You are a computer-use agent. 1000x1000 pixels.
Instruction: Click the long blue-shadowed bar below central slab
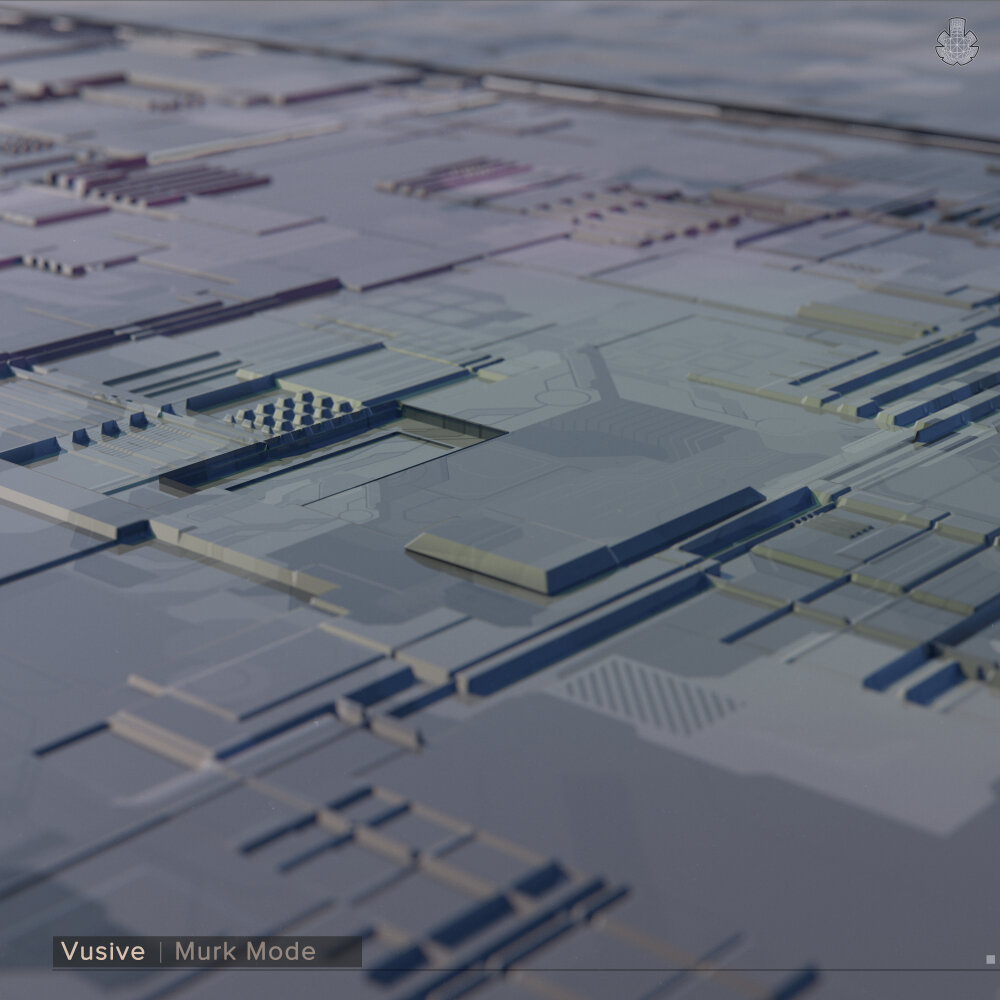[590, 632]
